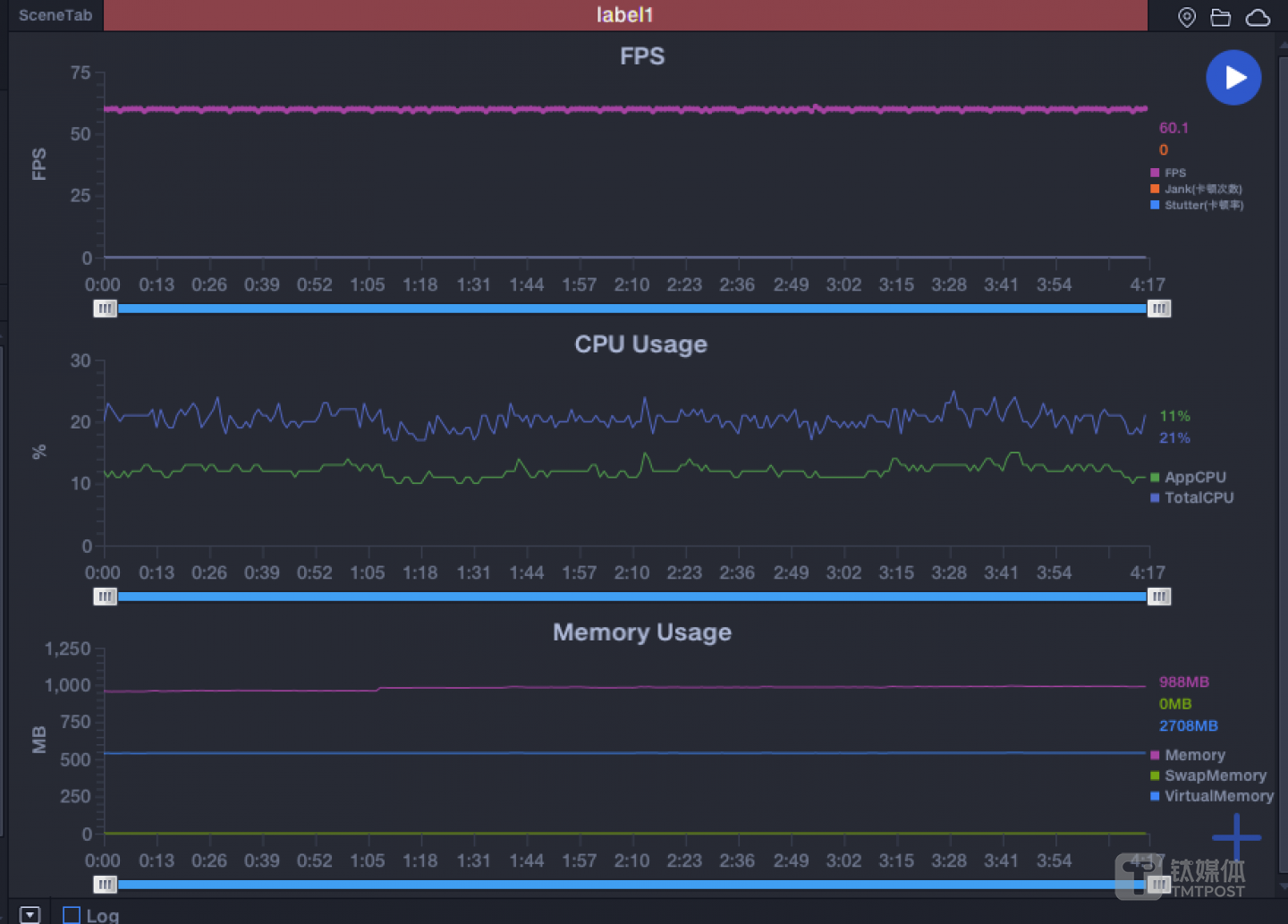The height and width of the screenshot is (924, 1288).
Task: Expand the bottom-left dropdown arrow
Action: pyautogui.click(x=30, y=914)
